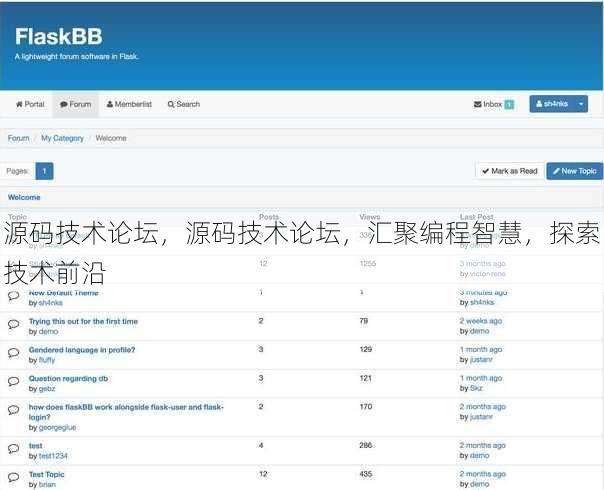Screen dimensions: 604x490
Task: Go to Portal in the navigation bar
Action: (30, 104)
